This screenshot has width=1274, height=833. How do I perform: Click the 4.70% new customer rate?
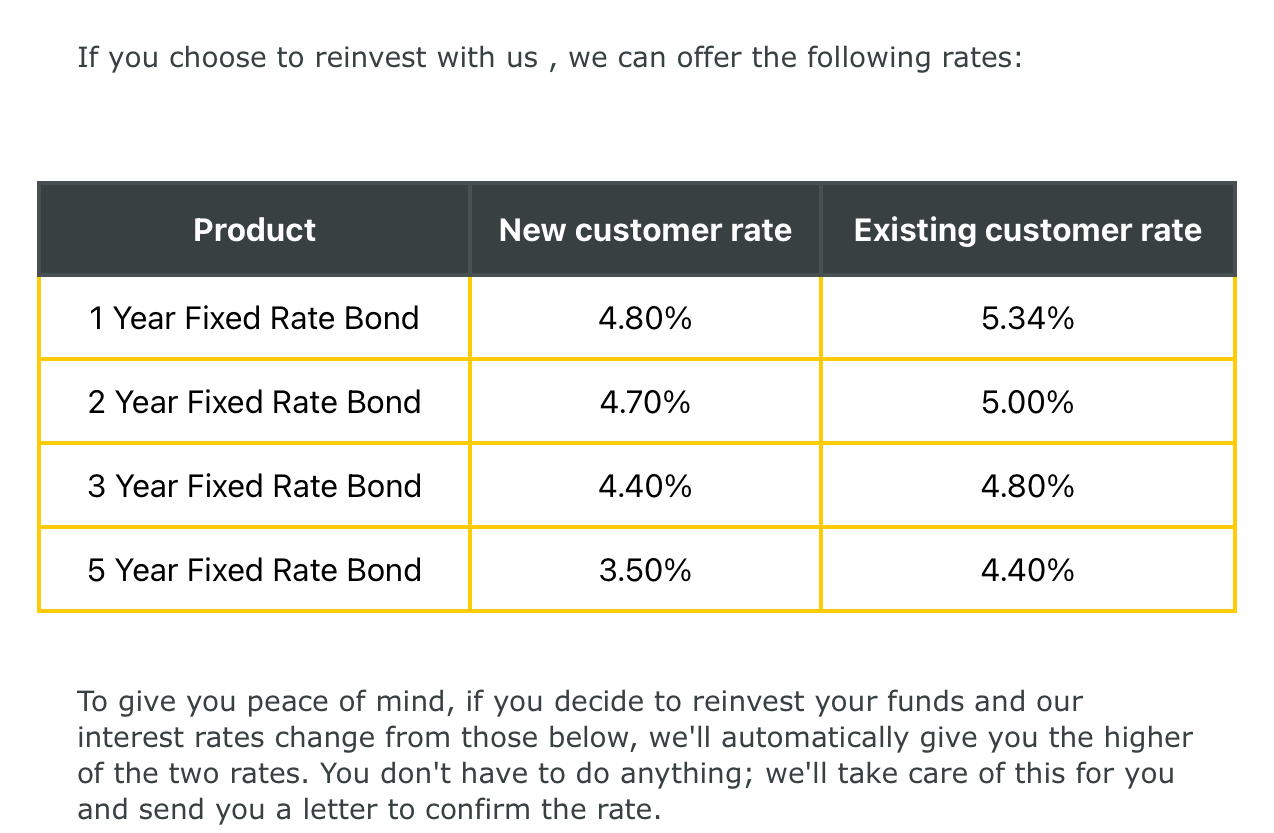[645, 402]
